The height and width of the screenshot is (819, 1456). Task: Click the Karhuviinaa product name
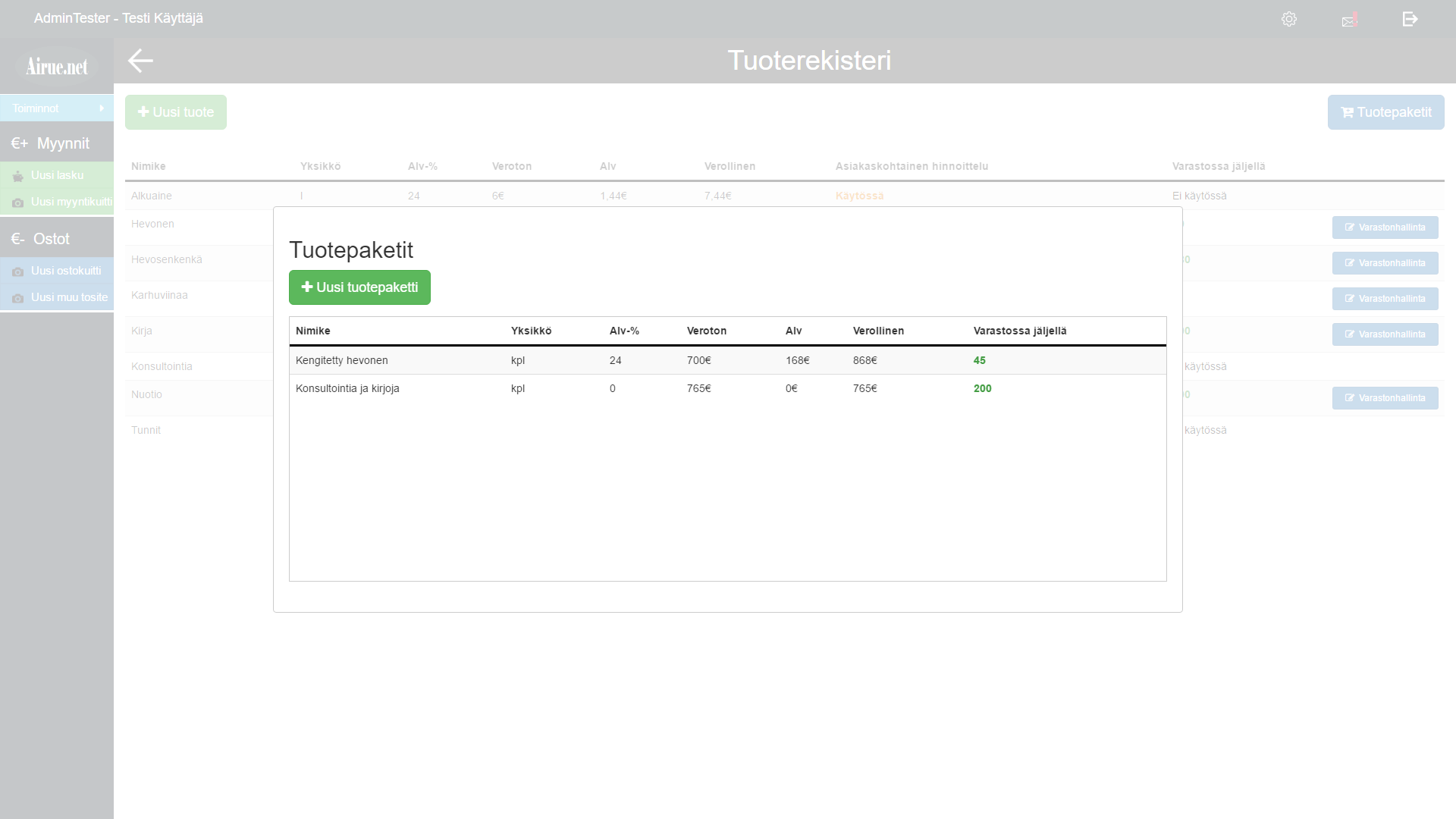click(x=159, y=295)
